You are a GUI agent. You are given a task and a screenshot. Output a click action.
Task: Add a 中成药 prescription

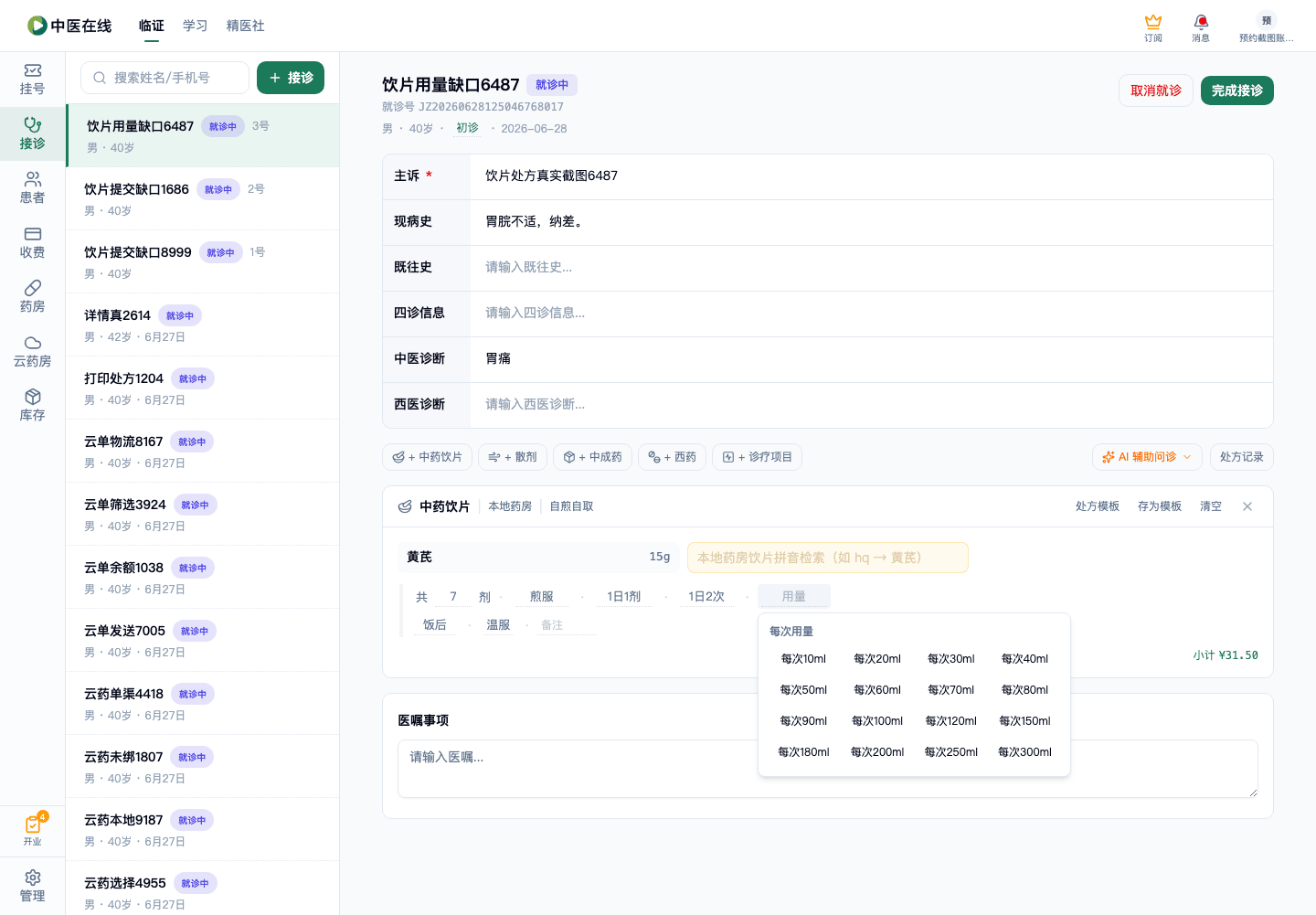(592, 457)
